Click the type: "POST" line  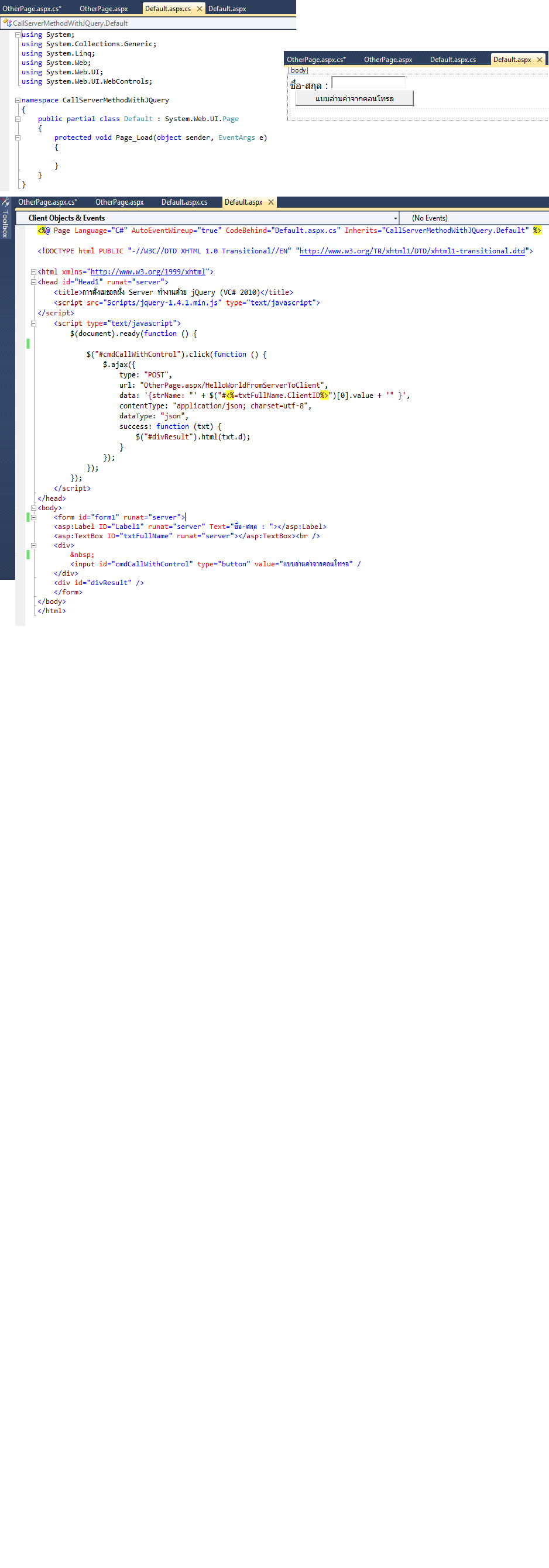[x=146, y=375]
